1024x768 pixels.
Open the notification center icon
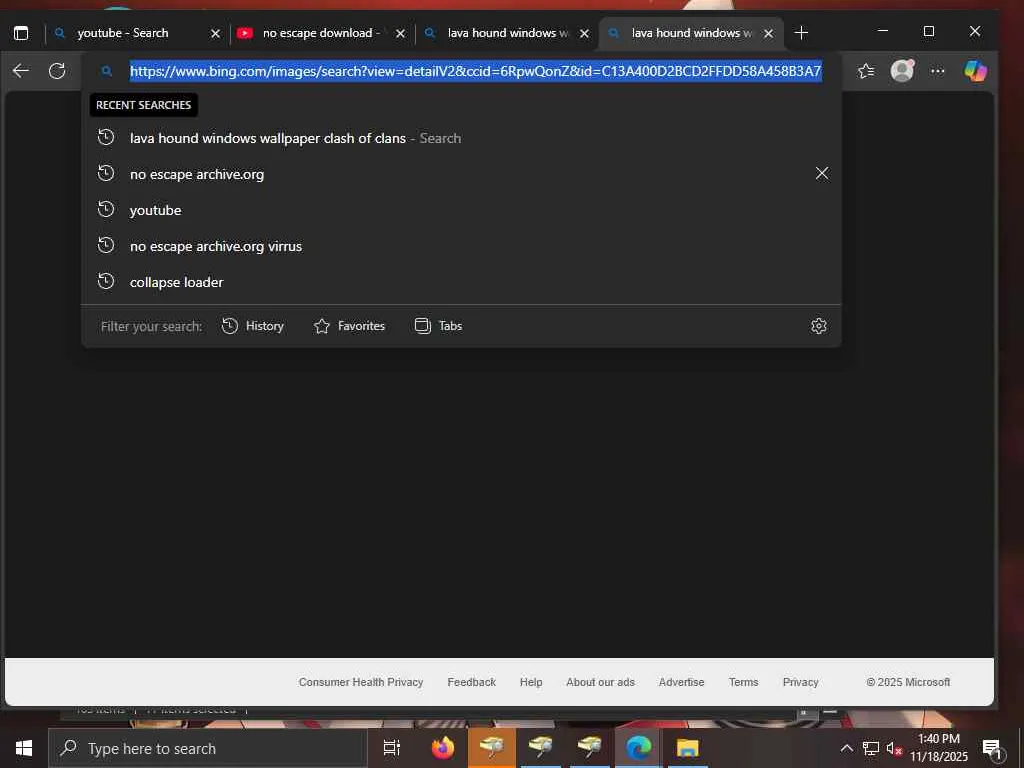pyautogui.click(x=991, y=748)
